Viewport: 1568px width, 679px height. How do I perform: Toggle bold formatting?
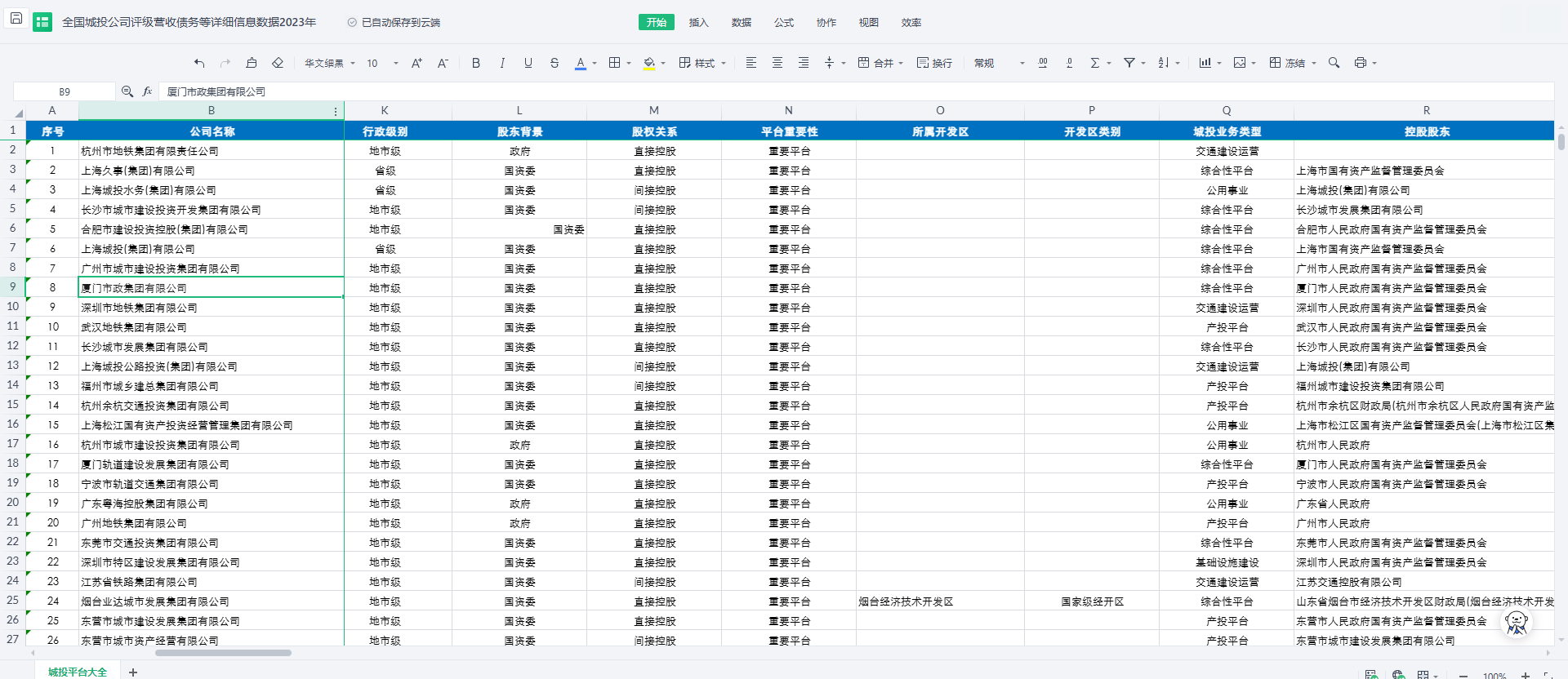(476, 63)
